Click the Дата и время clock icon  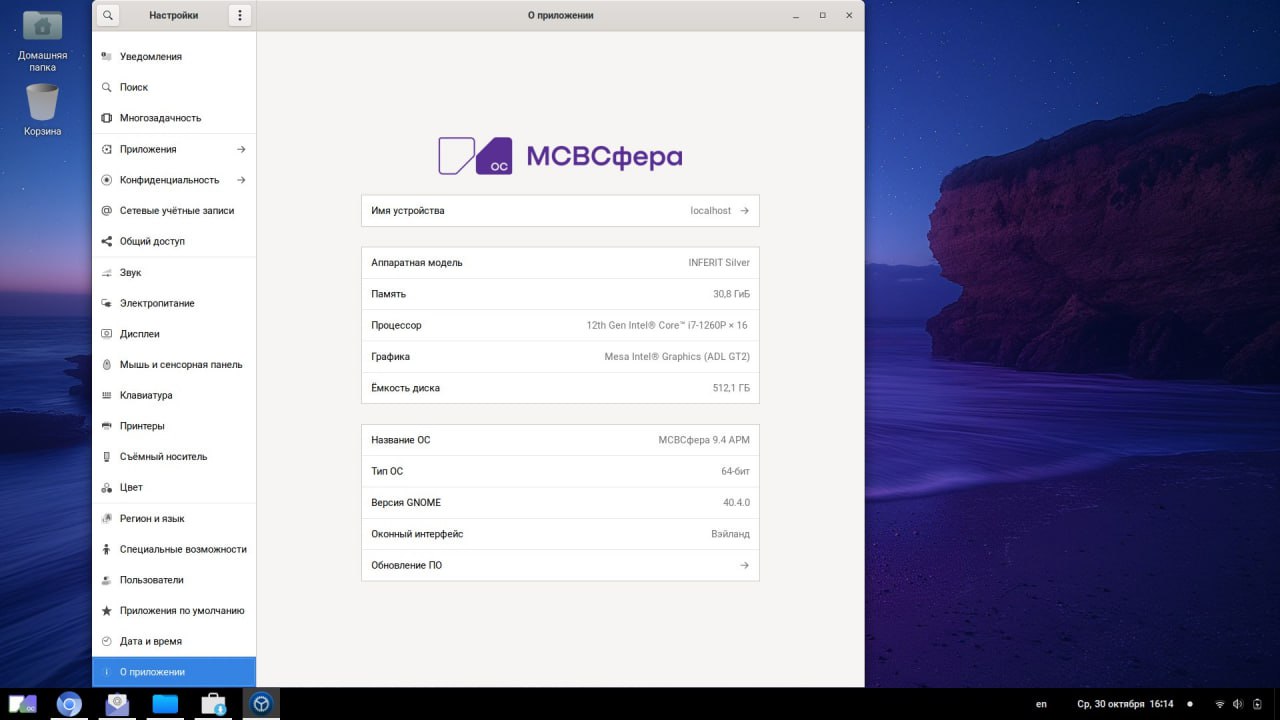coord(106,641)
